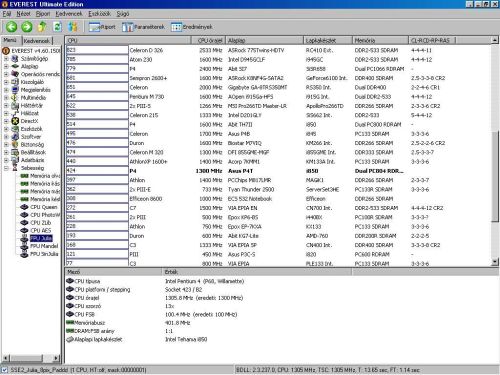Screen dimensions: 500x375
Task: Click the tree pane horizontal scroll-right arrow
Action: point(57,358)
